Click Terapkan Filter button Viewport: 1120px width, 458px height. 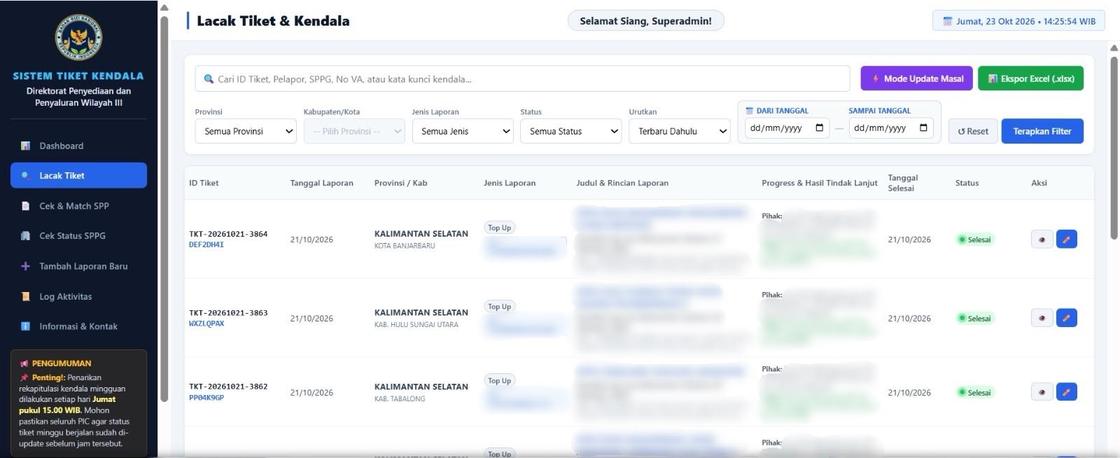pos(1042,131)
